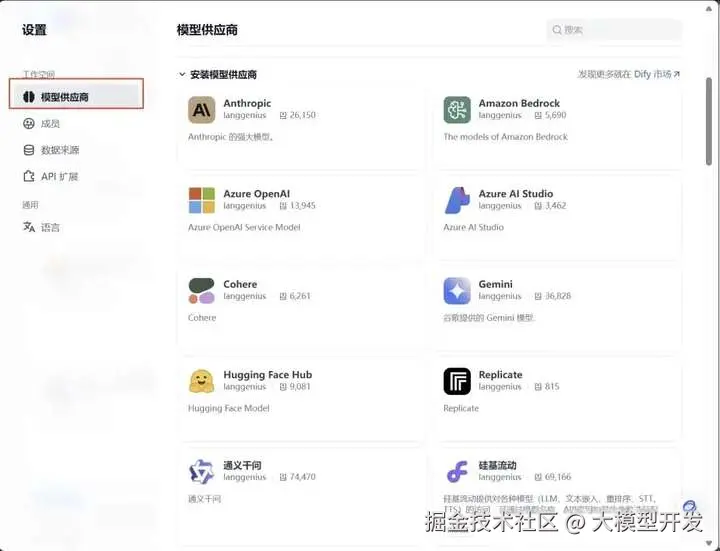The image size is (720, 551).
Task: Click the brain icon beside 模型供应商
Action: pyautogui.click(x=28, y=97)
